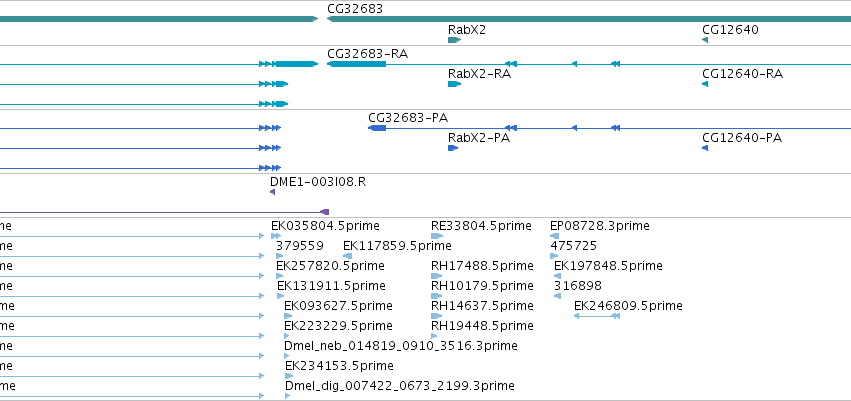Image resolution: width=851 pixels, height=401 pixels.
Task: Click the RH10179.5prime label
Action: coord(482,285)
